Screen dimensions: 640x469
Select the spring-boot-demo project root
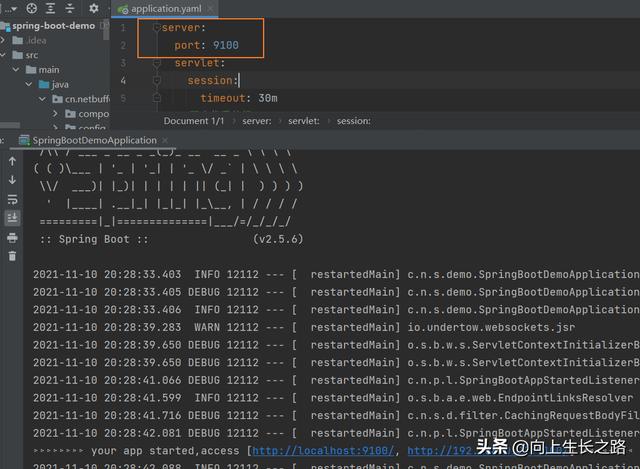(55, 25)
